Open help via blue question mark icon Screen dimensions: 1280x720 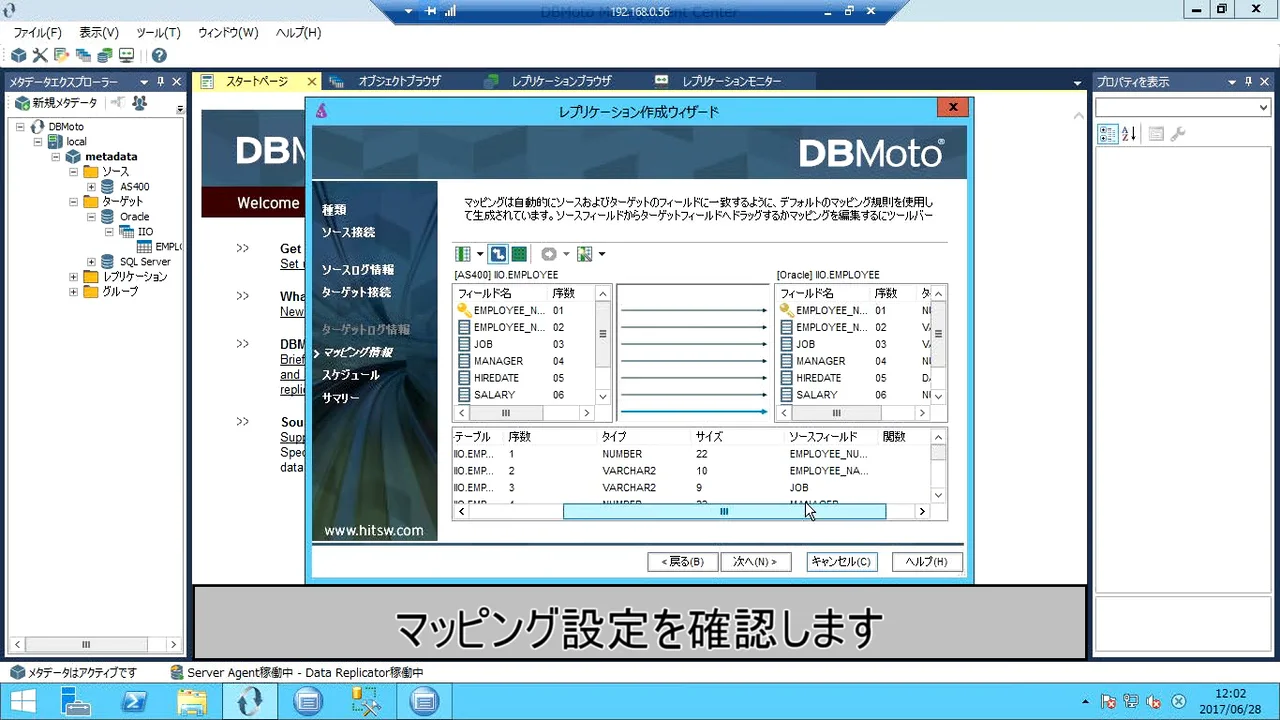click(x=159, y=56)
